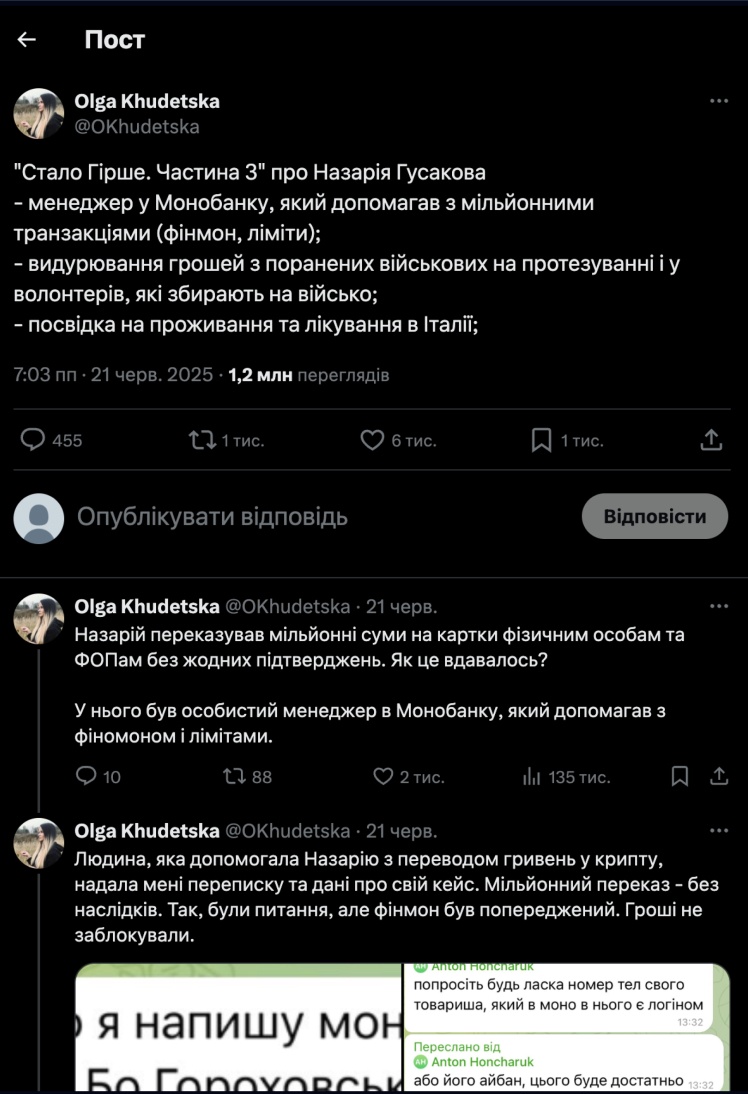Expand more options on the first reply

point(718,606)
